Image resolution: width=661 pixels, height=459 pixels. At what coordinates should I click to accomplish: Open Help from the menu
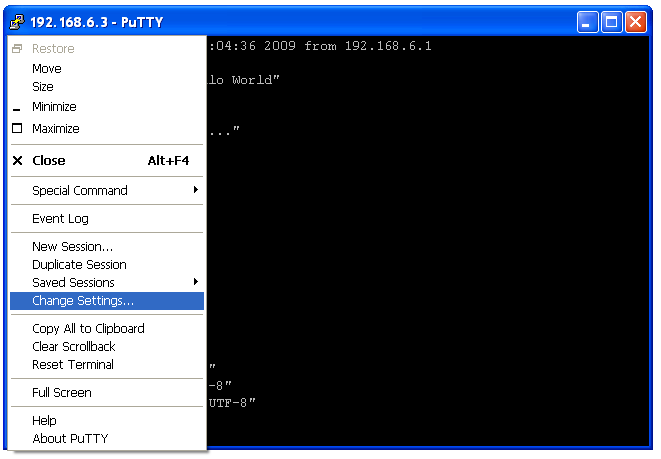coord(107,421)
